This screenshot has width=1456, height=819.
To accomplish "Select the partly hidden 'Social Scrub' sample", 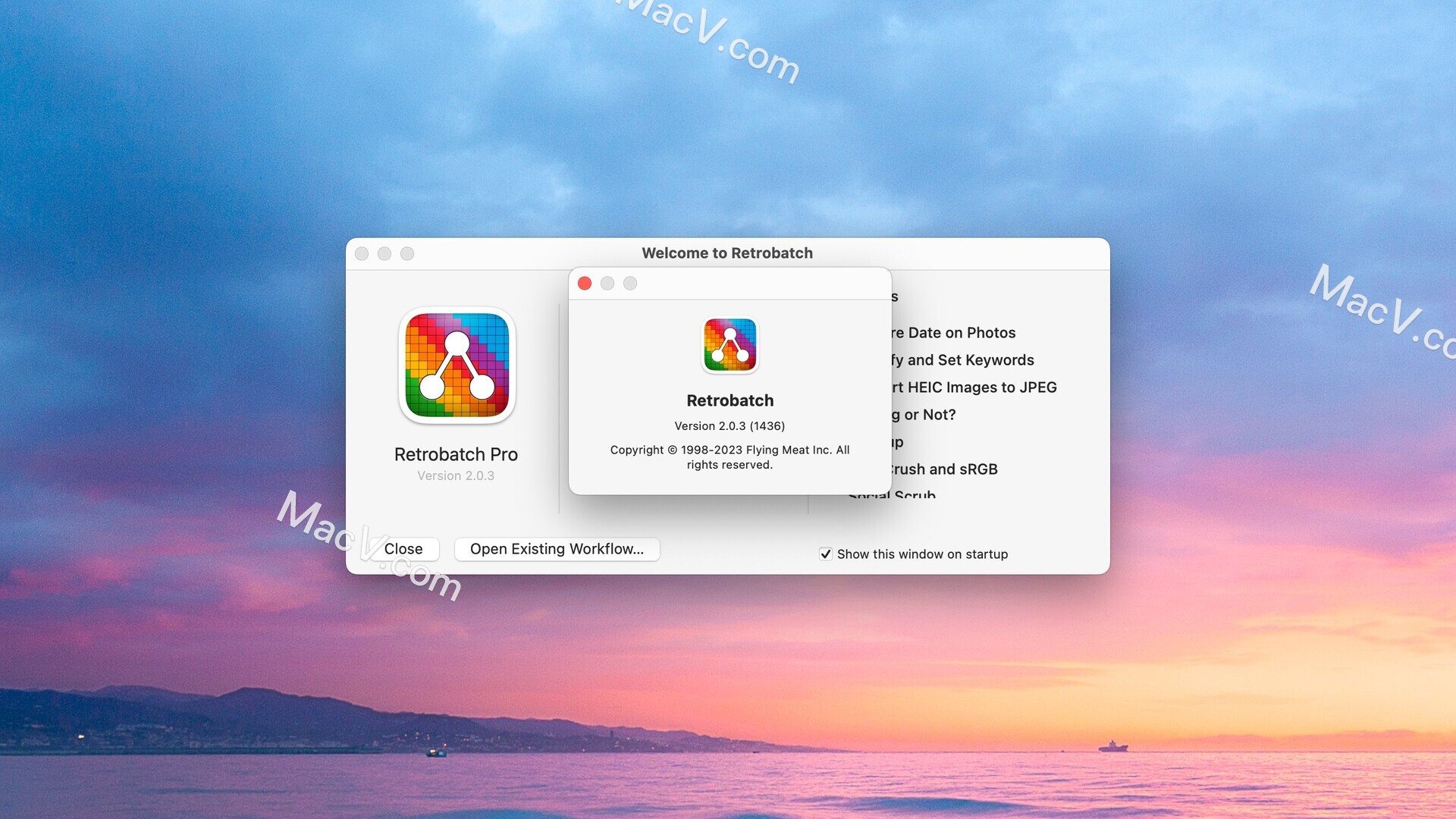I will tap(892, 494).
